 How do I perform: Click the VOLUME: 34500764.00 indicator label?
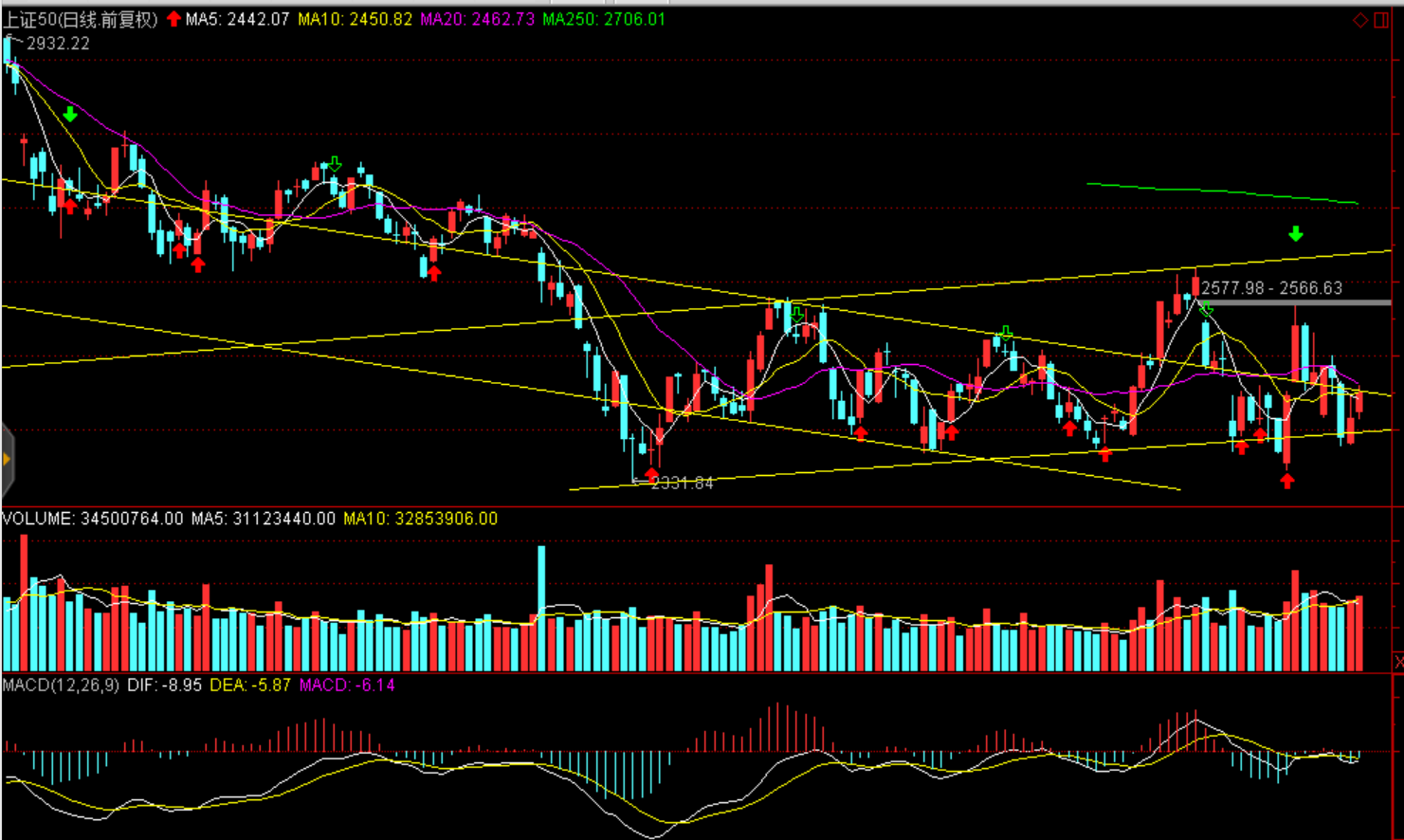[x=92, y=519]
